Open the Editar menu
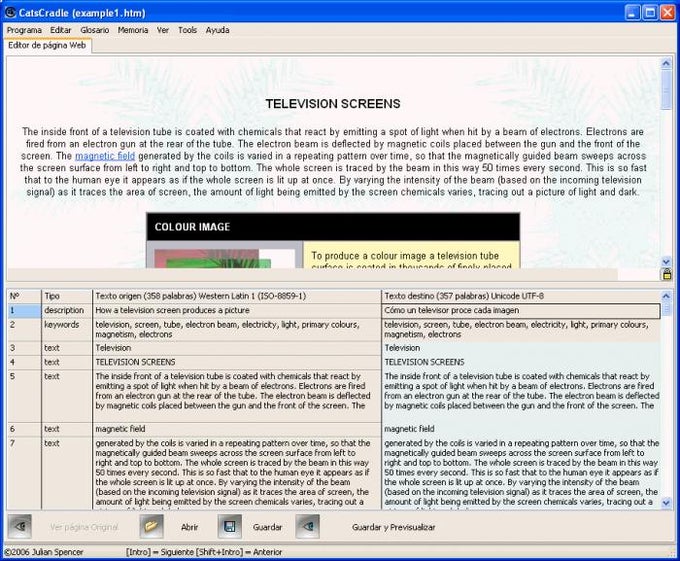680x561 pixels. 61,30
